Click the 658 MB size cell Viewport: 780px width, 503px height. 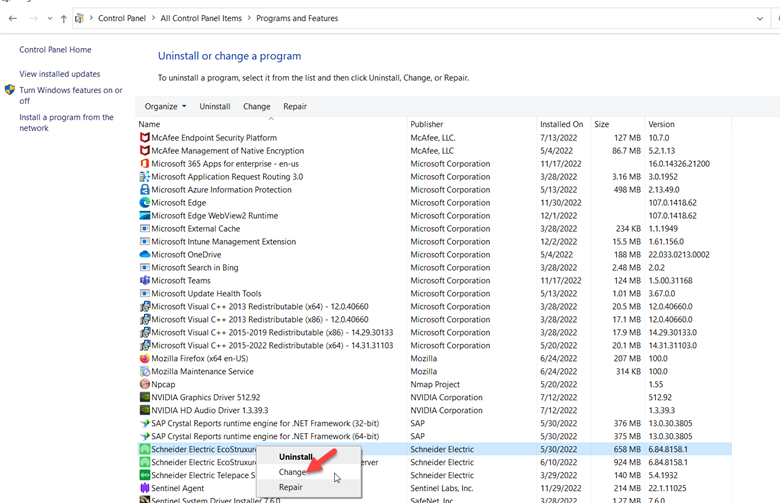point(627,449)
